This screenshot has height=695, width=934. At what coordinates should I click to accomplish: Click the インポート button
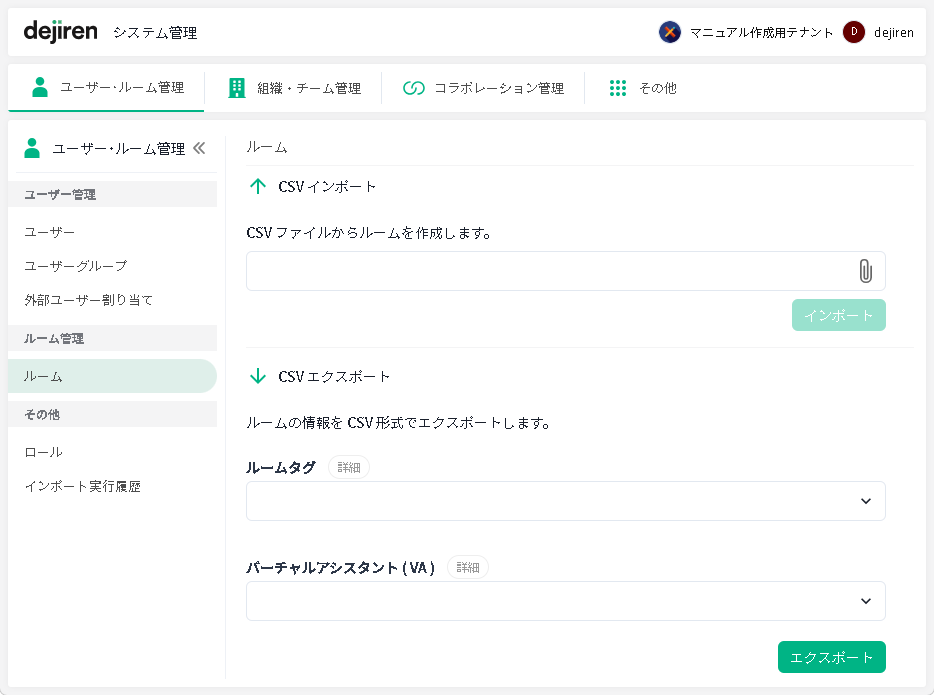coord(838,315)
